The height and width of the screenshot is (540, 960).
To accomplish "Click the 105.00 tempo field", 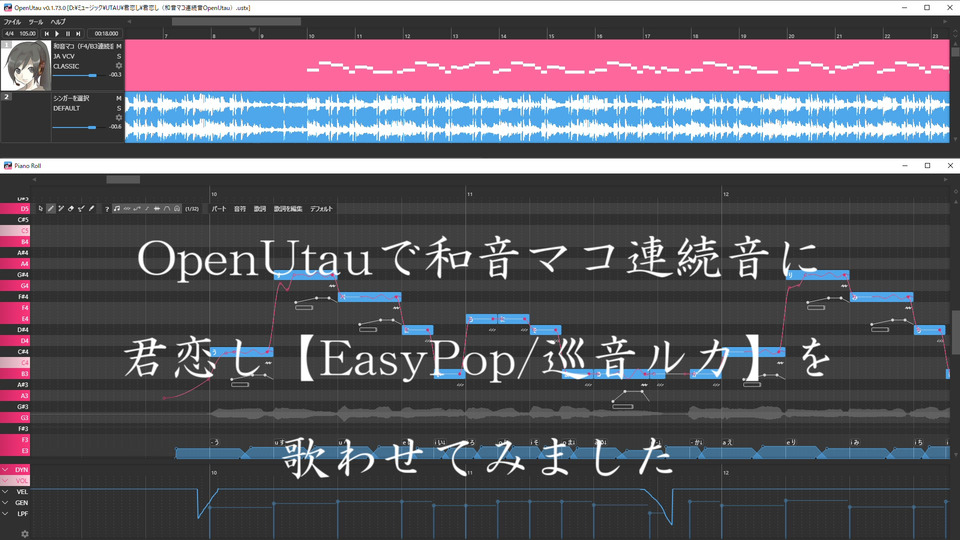I will (x=27, y=34).
